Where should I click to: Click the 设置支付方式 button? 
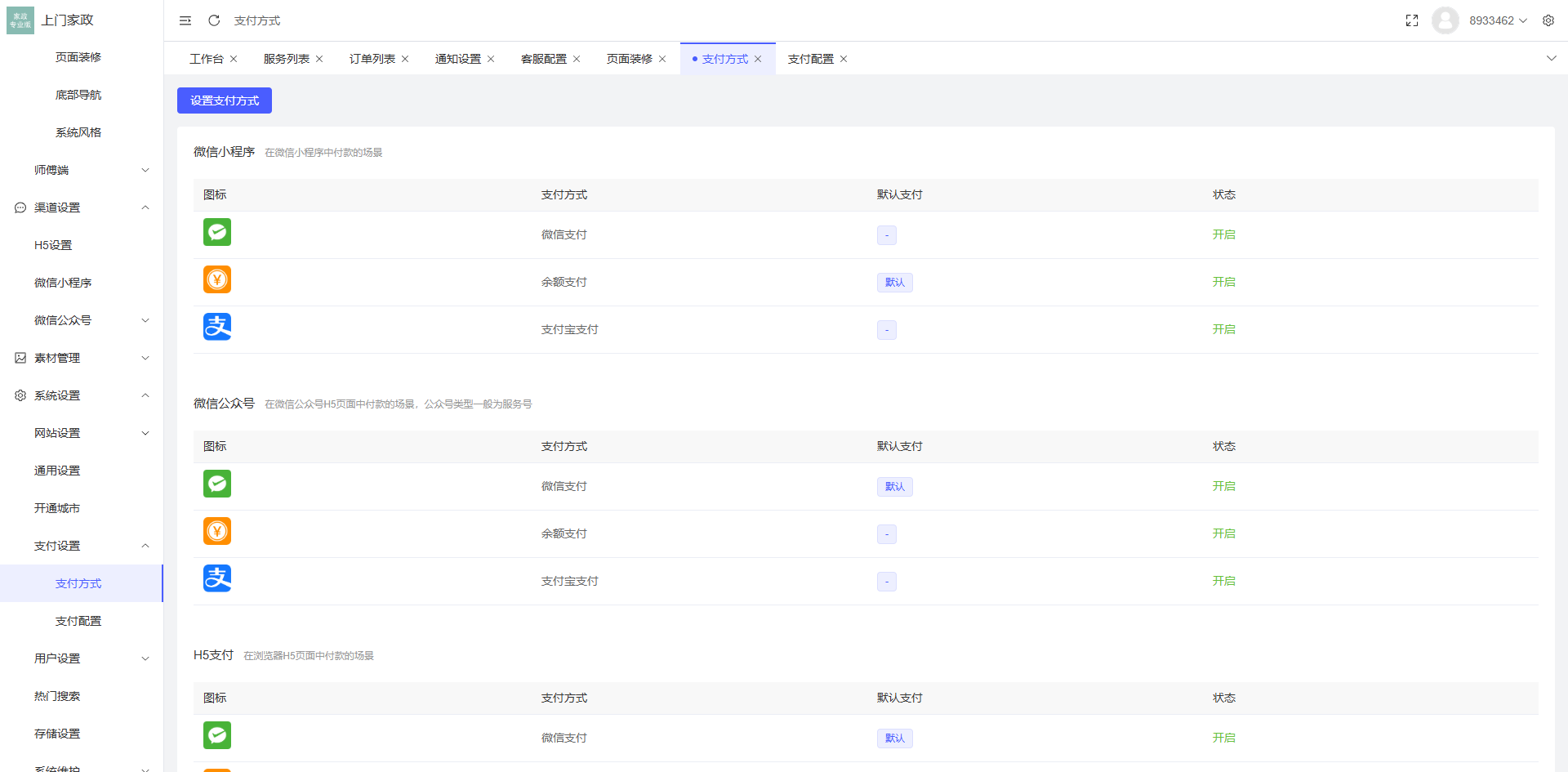coord(224,100)
